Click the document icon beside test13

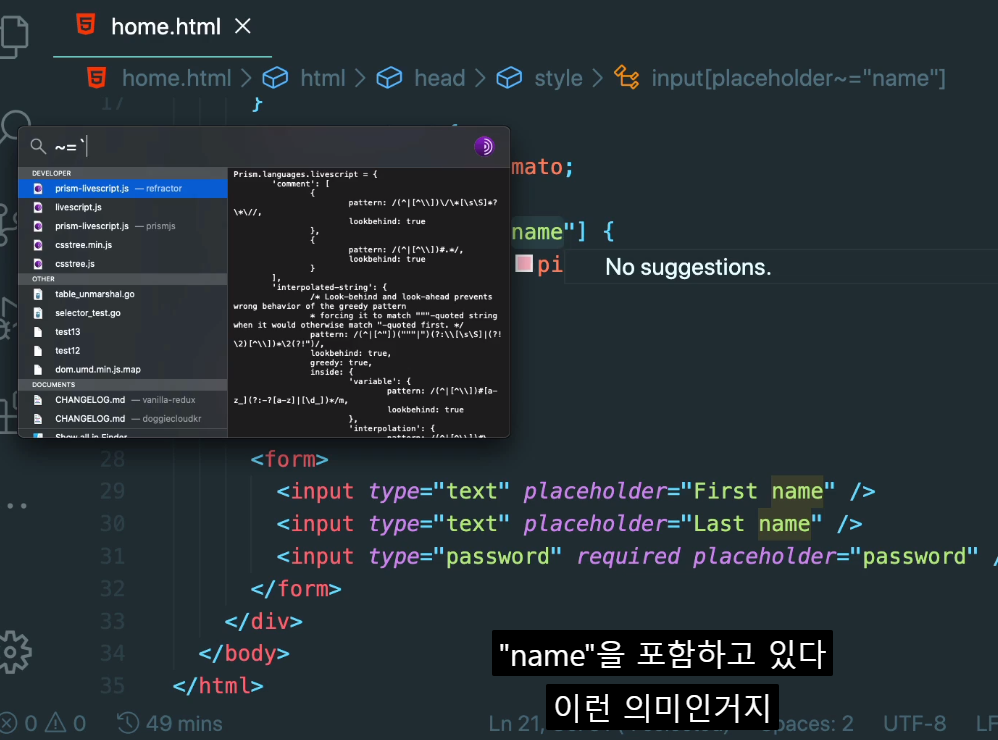click(x=38, y=332)
